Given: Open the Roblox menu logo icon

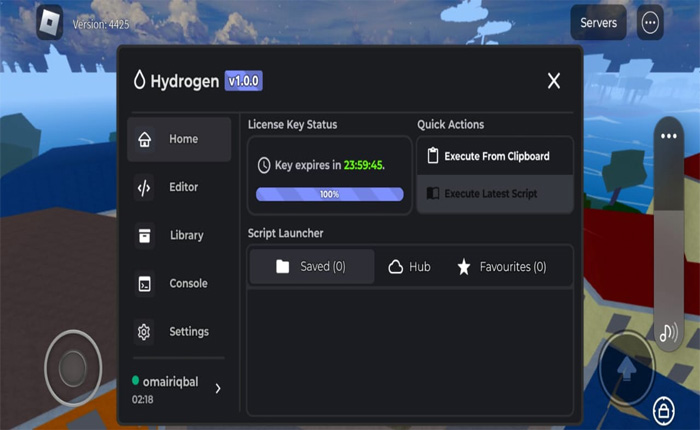Looking at the screenshot, I should coord(49,22).
